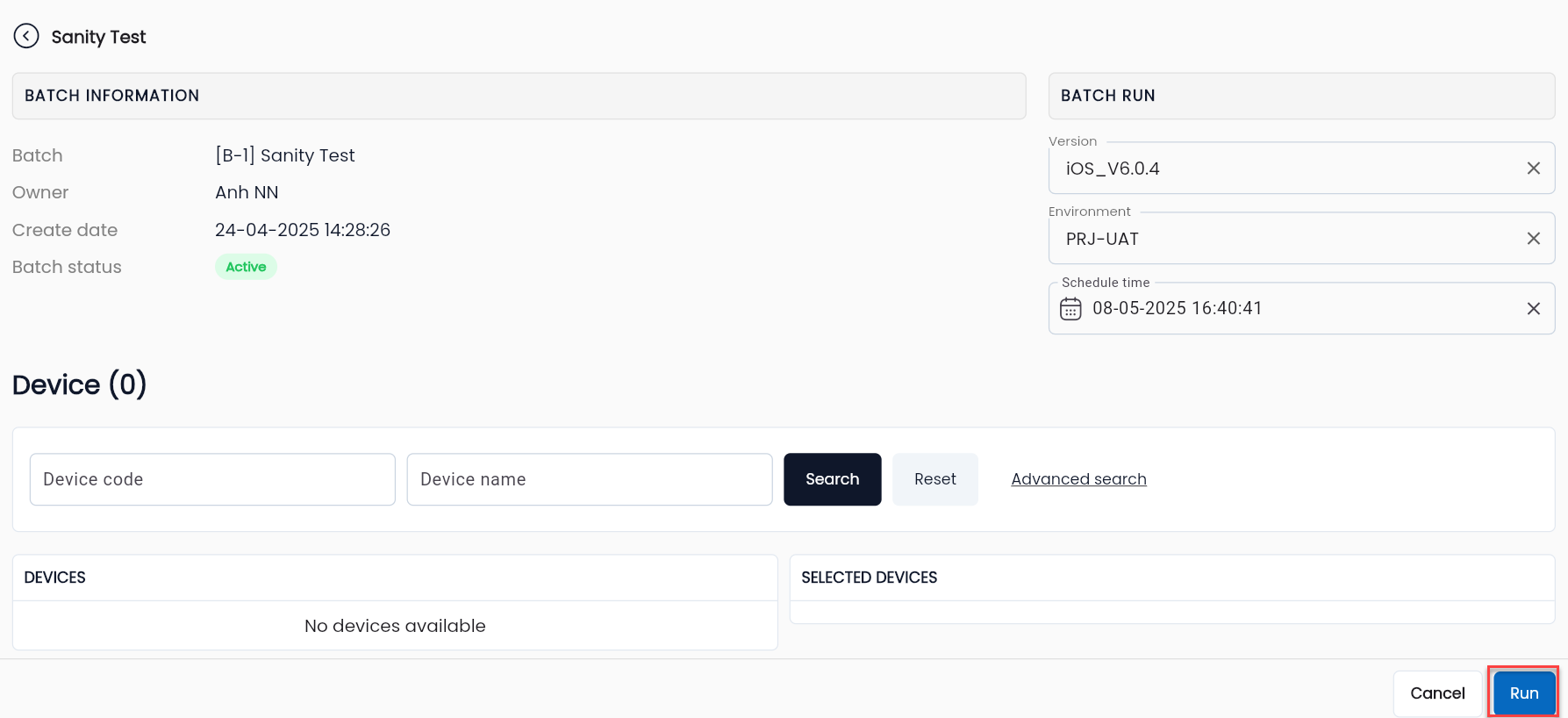Go back using the circled arrow icon

click(26, 36)
